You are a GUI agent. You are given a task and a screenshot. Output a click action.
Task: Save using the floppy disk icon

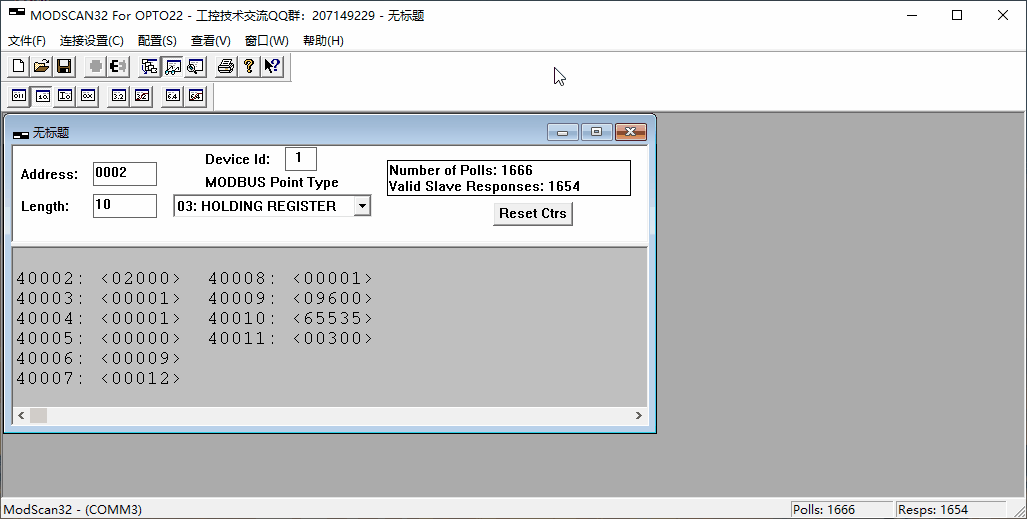(63, 67)
